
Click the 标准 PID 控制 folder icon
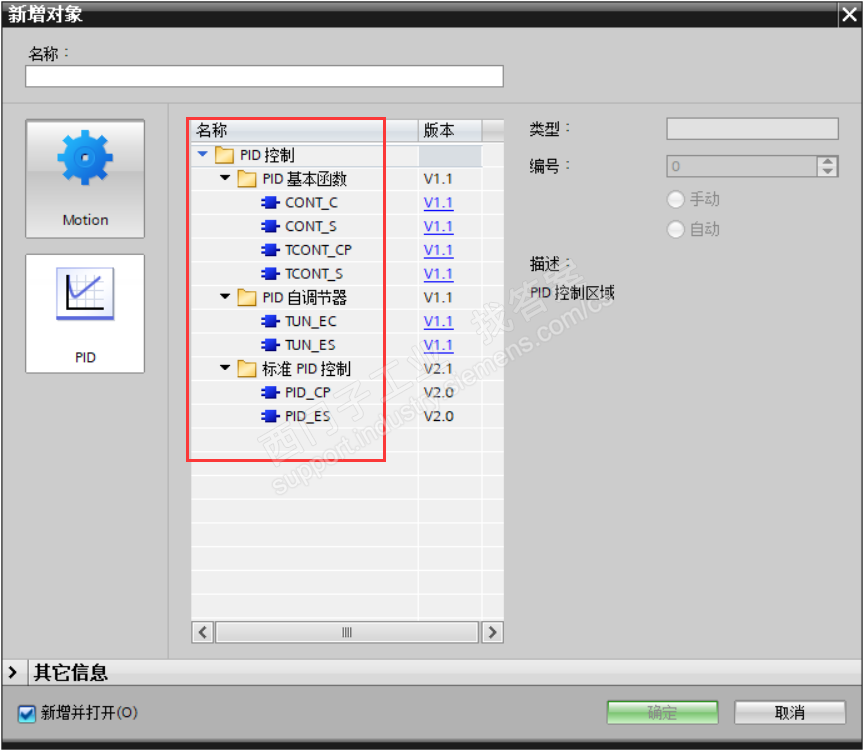click(247, 369)
